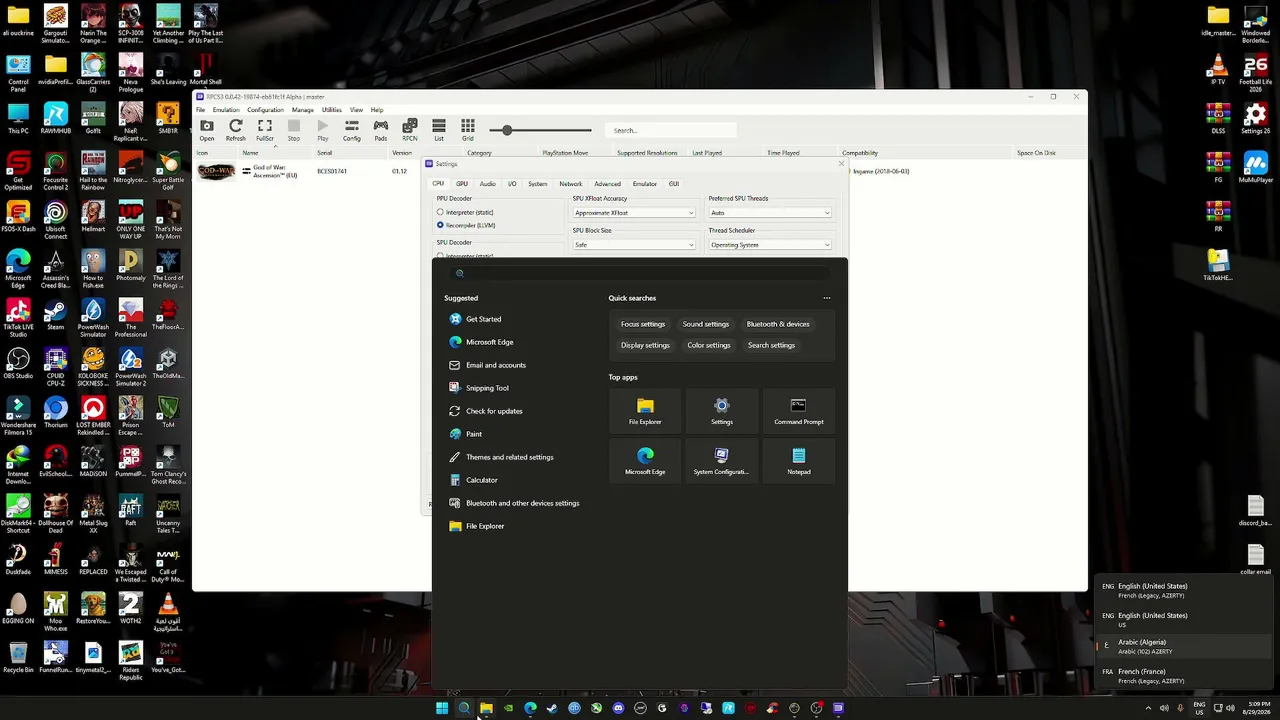Click the Windows Start button on taskbar
The width and height of the screenshot is (1280, 720).
[x=442, y=708]
